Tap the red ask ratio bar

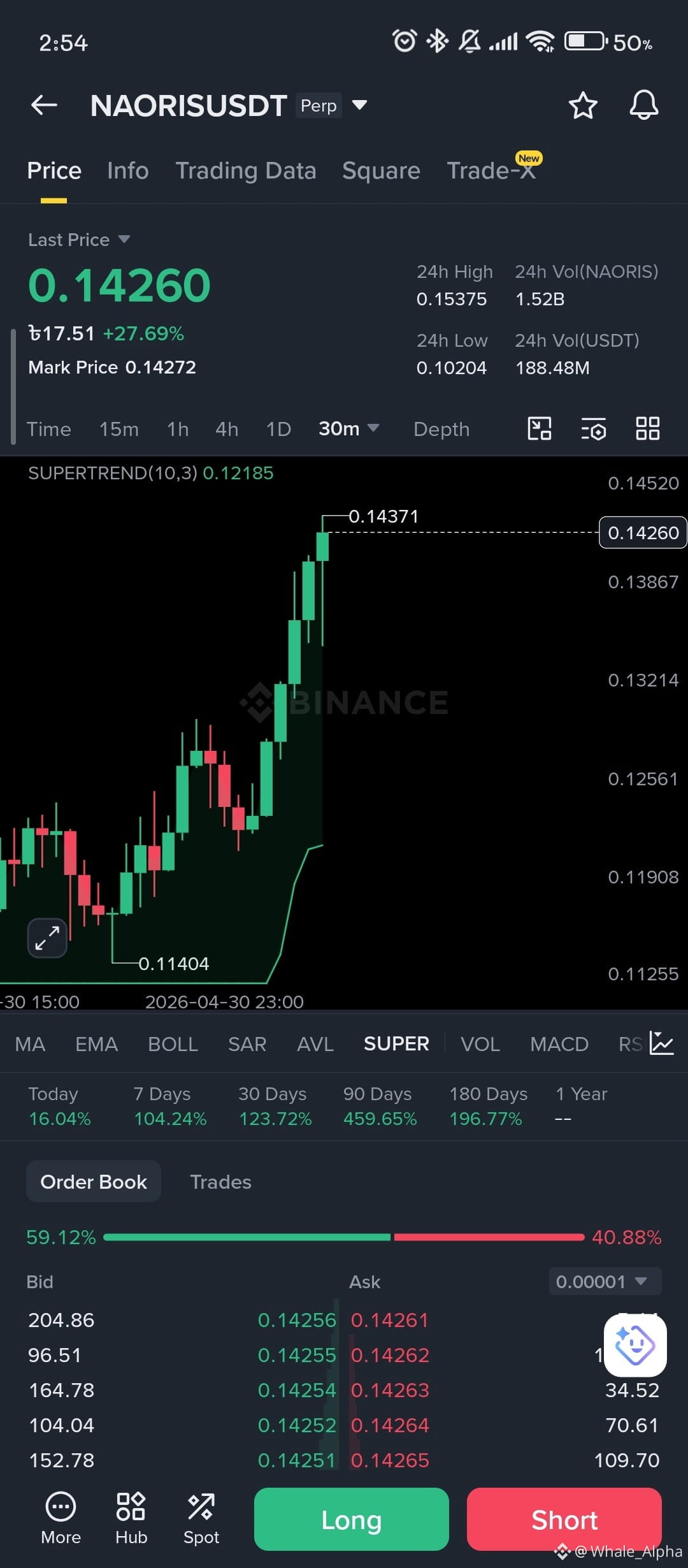click(x=489, y=1237)
